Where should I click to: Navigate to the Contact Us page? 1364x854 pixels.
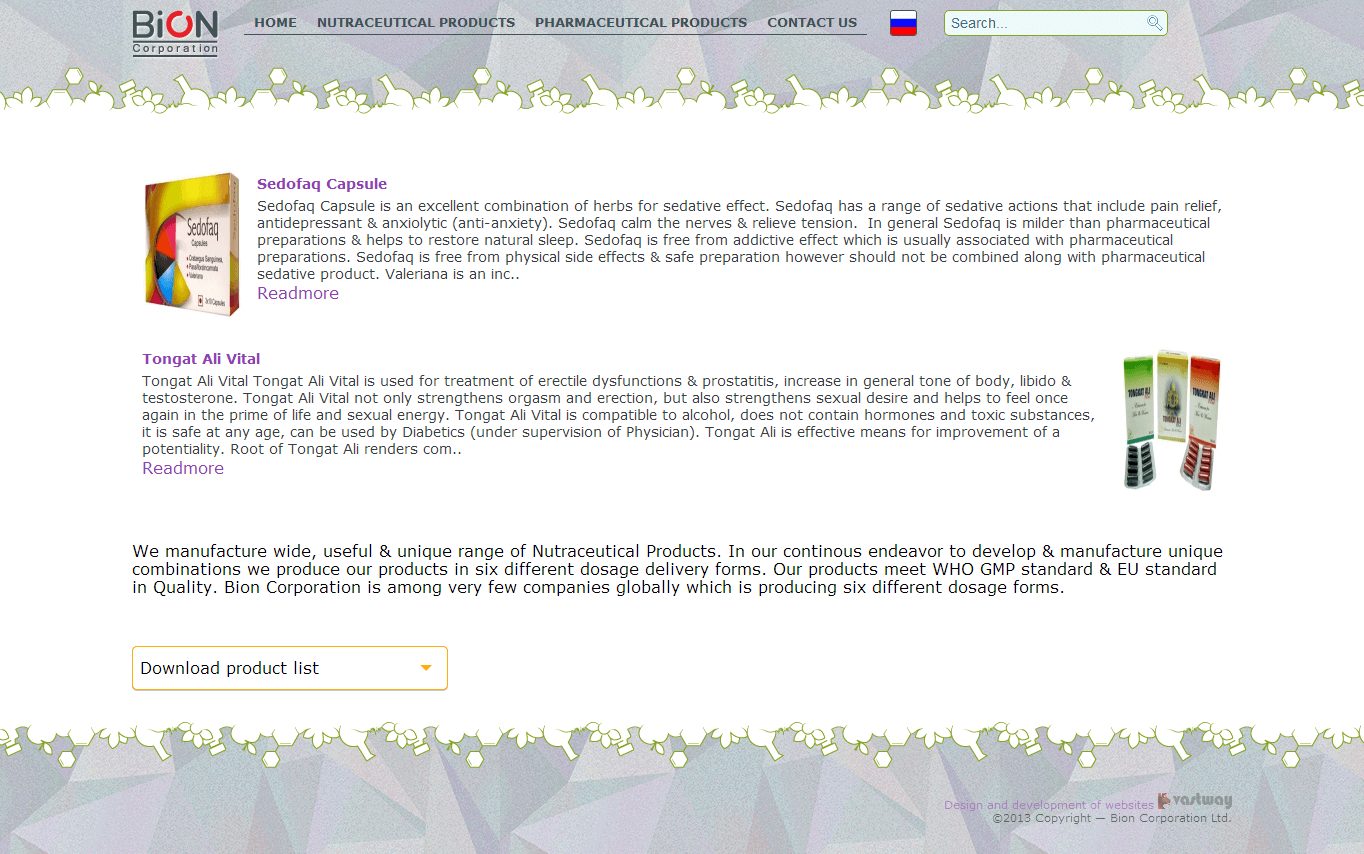812,22
